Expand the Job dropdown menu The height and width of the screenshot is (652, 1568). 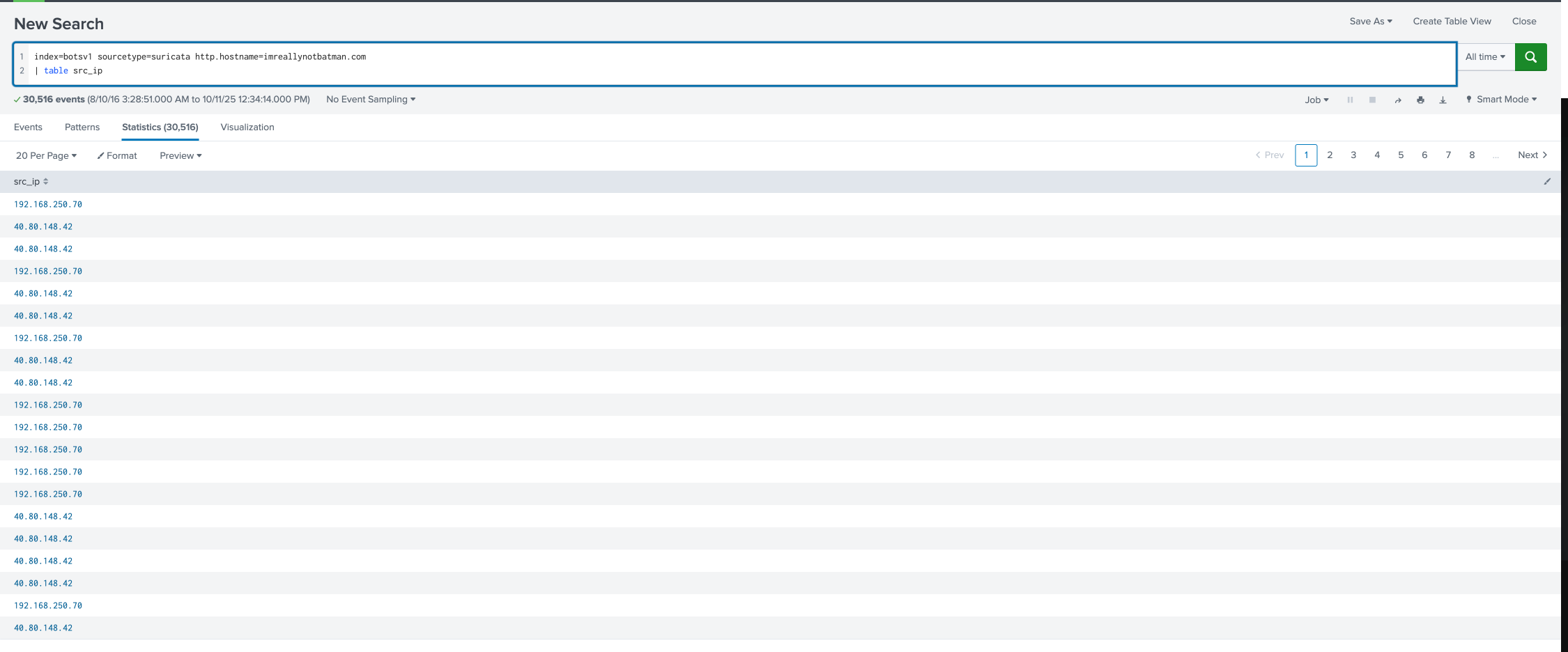[x=1316, y=100]
